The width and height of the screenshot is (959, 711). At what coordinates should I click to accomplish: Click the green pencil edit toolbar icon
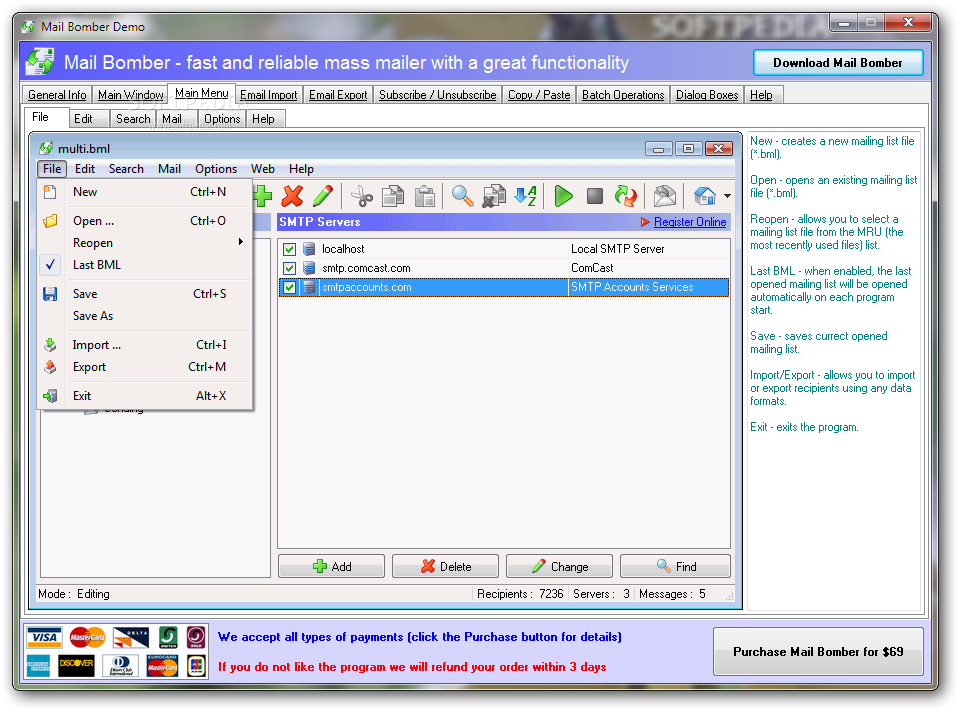(x=323, y=196)
